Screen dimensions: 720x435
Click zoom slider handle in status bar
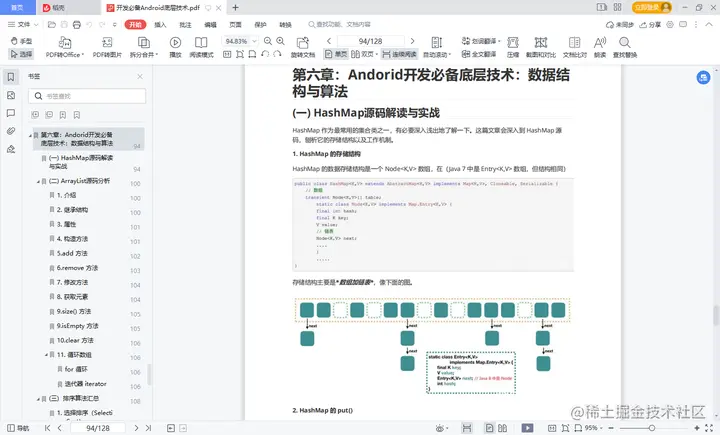(652, 428)
